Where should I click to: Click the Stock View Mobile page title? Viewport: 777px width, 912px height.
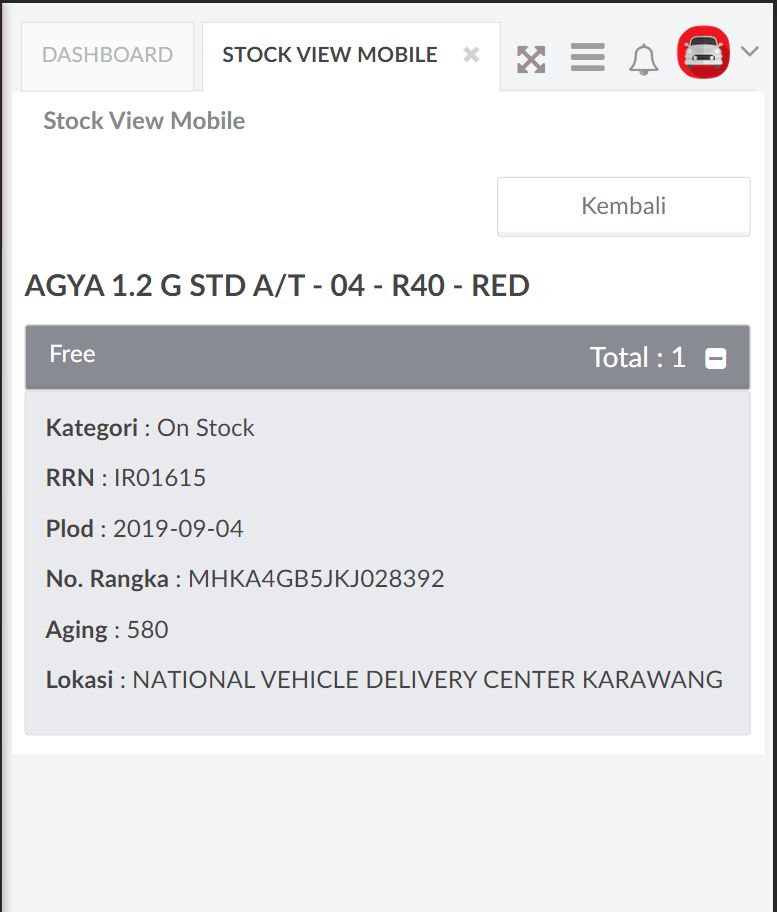pyautogui.click(x=144, y=121)
